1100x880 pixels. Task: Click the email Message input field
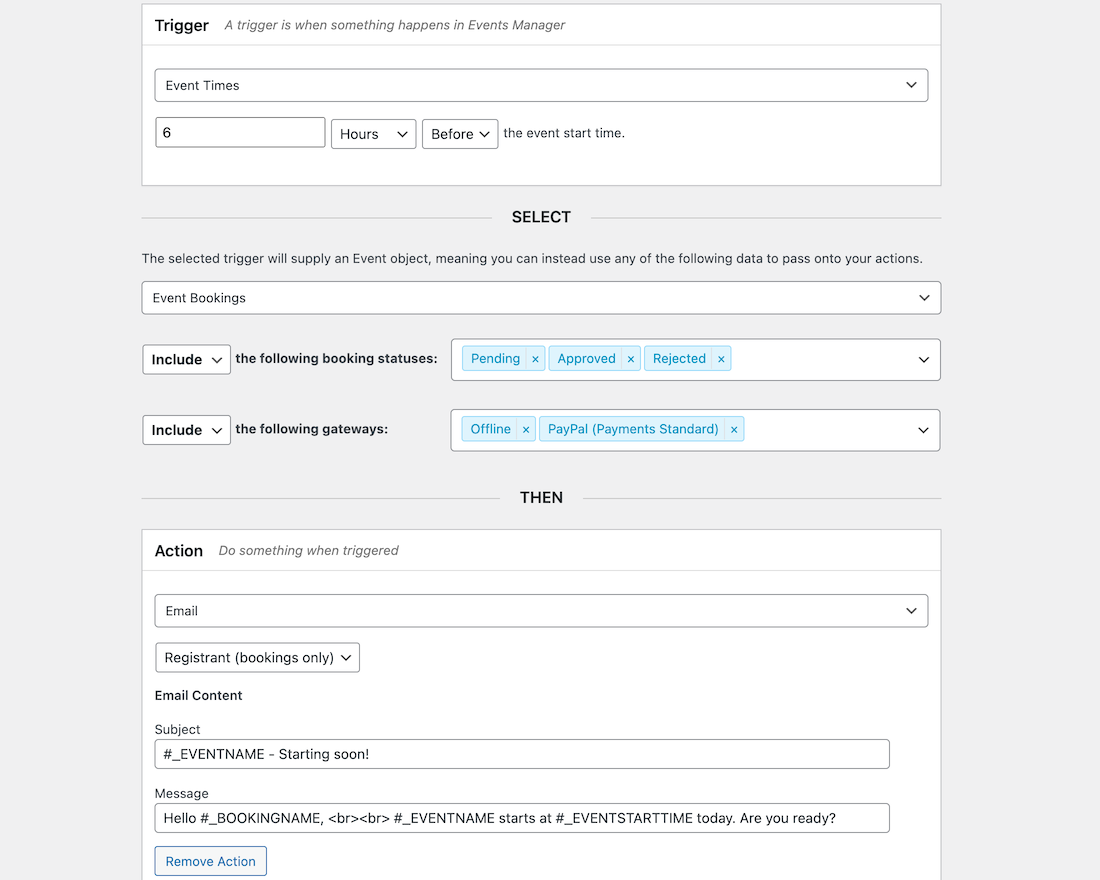521,818
